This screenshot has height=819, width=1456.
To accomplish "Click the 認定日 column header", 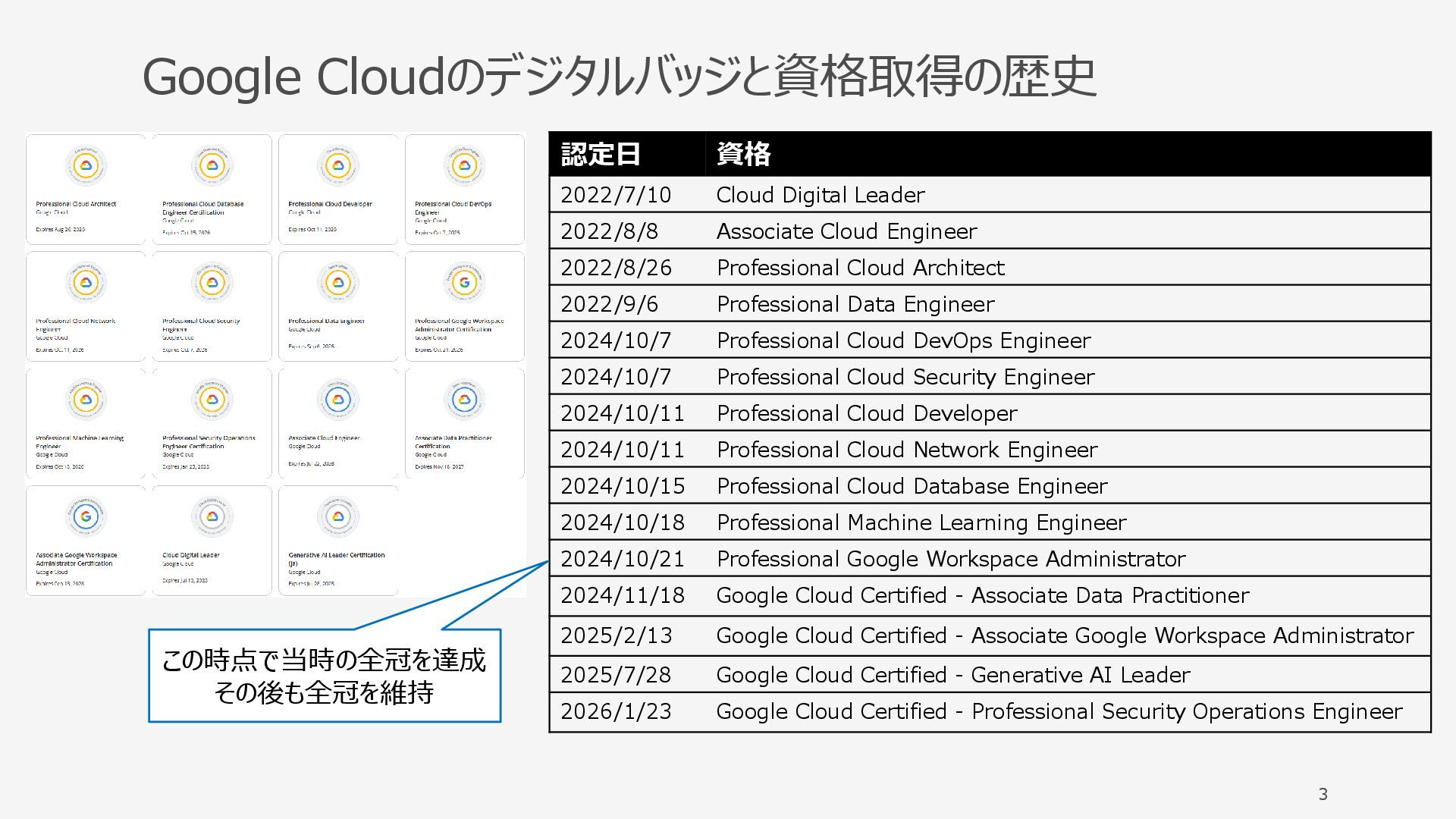I will (x=601, y=154).
